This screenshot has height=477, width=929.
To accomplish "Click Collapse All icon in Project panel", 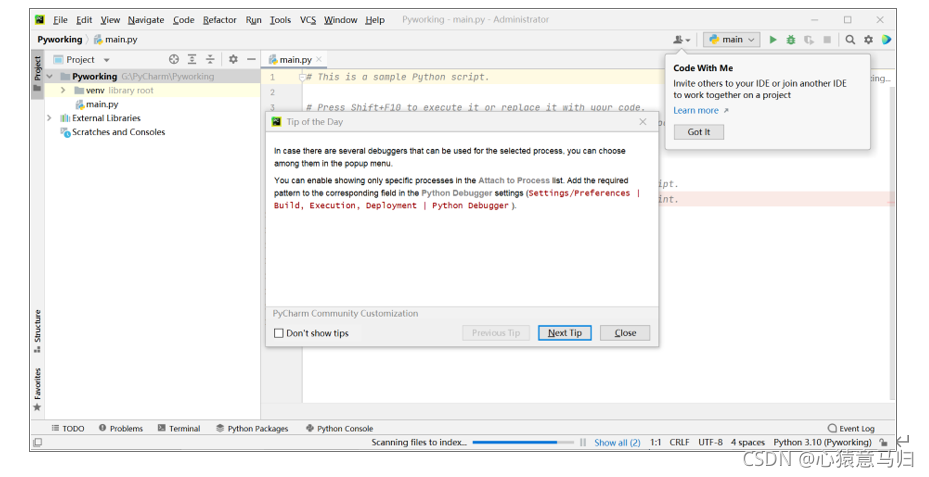I will [x=210, y=59].
